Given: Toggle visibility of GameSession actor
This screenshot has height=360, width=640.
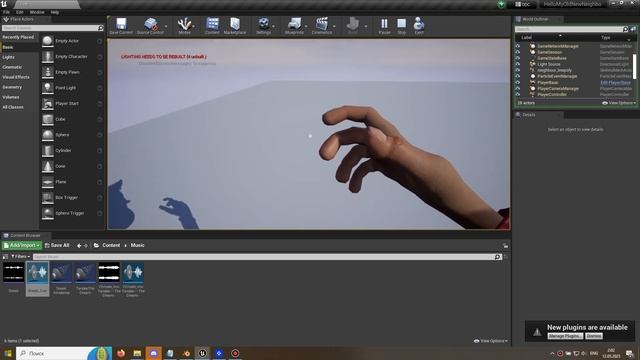Looking at the screenshot, I should [x=518, y=52].
